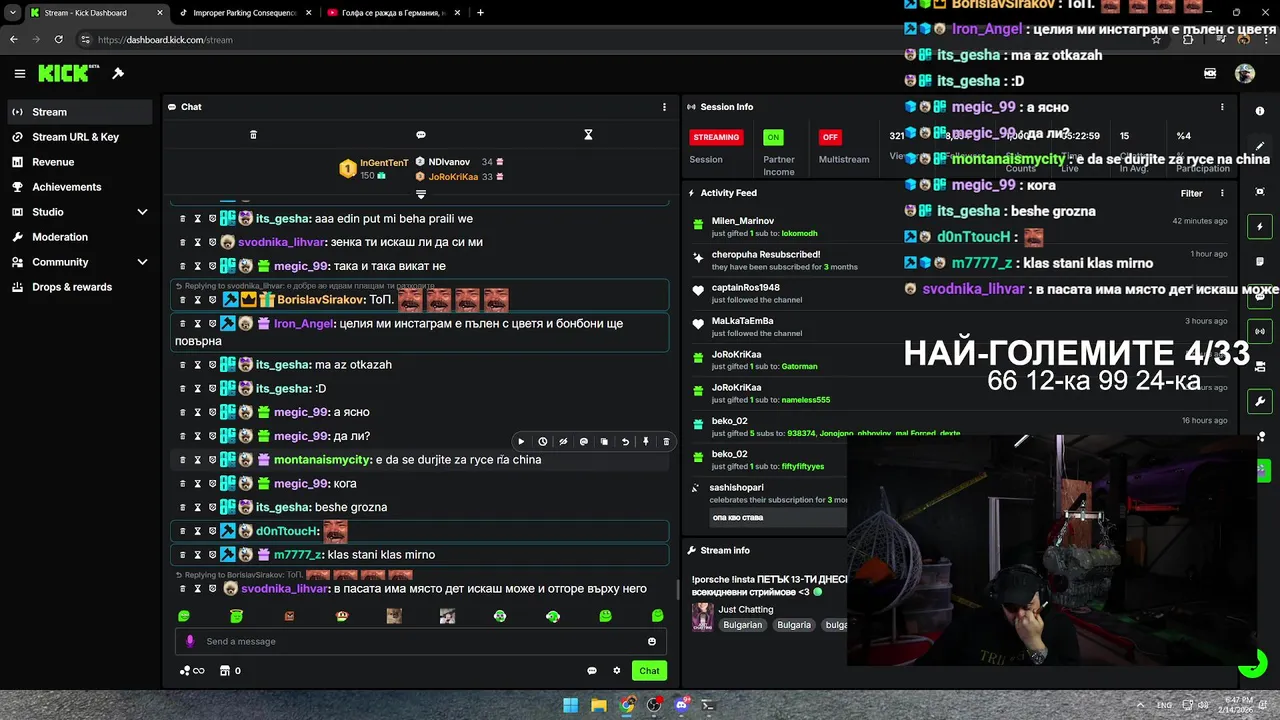This screenshot has width=1280, height=720.
Task: Select Stream in the sidebar
Action: [x=80, y=112]
